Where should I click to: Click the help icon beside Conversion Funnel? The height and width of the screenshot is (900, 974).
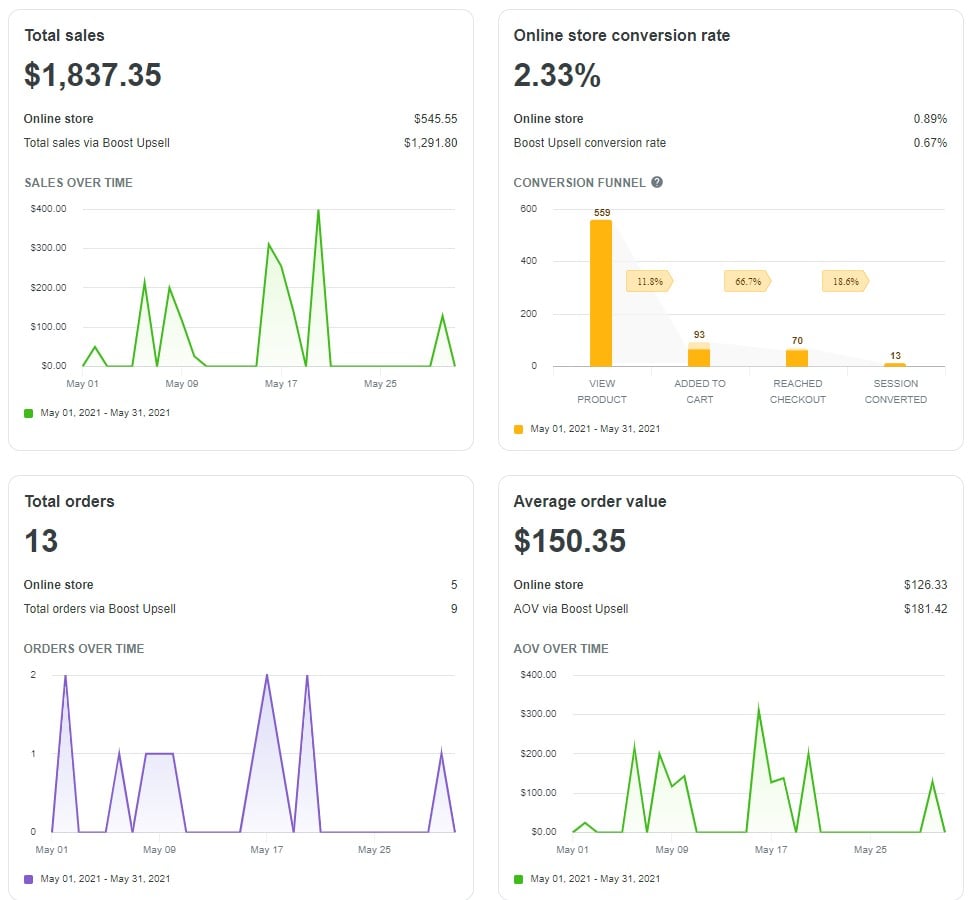(657, 182)
